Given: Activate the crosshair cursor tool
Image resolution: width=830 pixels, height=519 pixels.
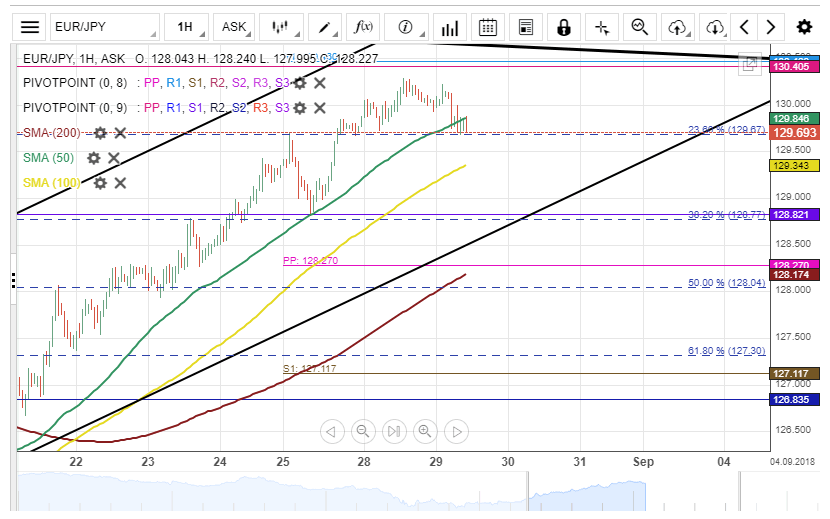Looking at the screenshot, I should 602,27.
